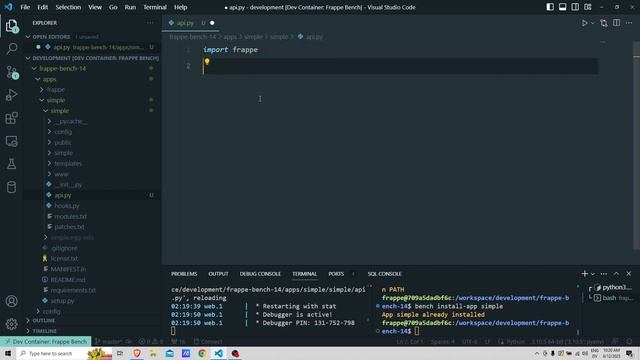Select the python3 terminal instance
The height and width of the screenshot is (360, 640).
(x=613, y=288)
